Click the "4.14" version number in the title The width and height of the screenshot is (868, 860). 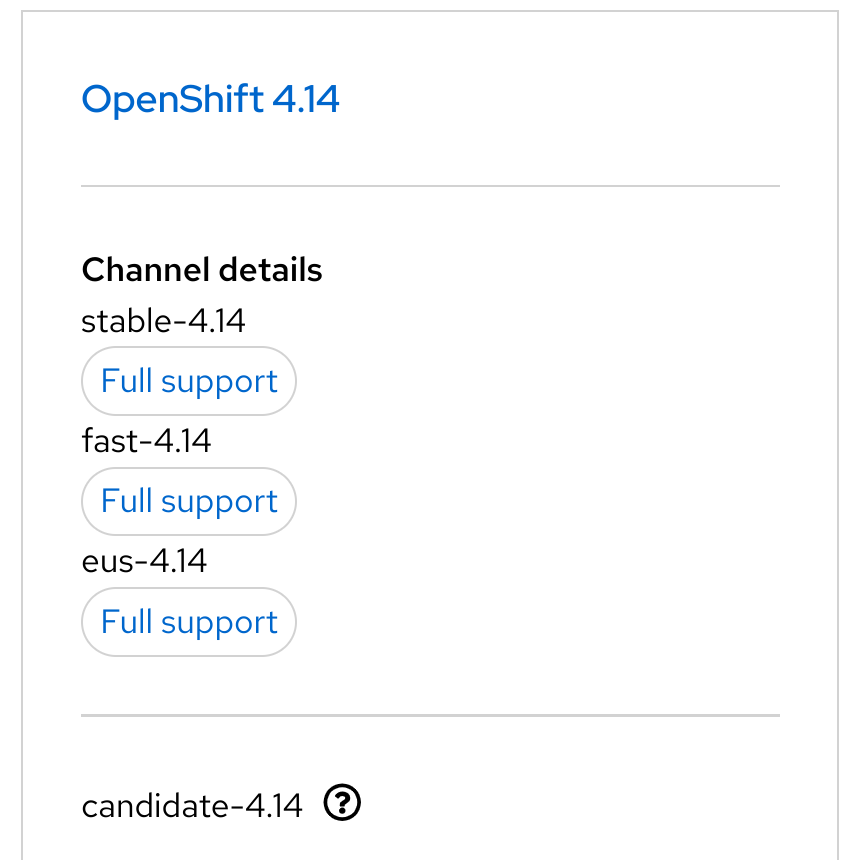305,100
